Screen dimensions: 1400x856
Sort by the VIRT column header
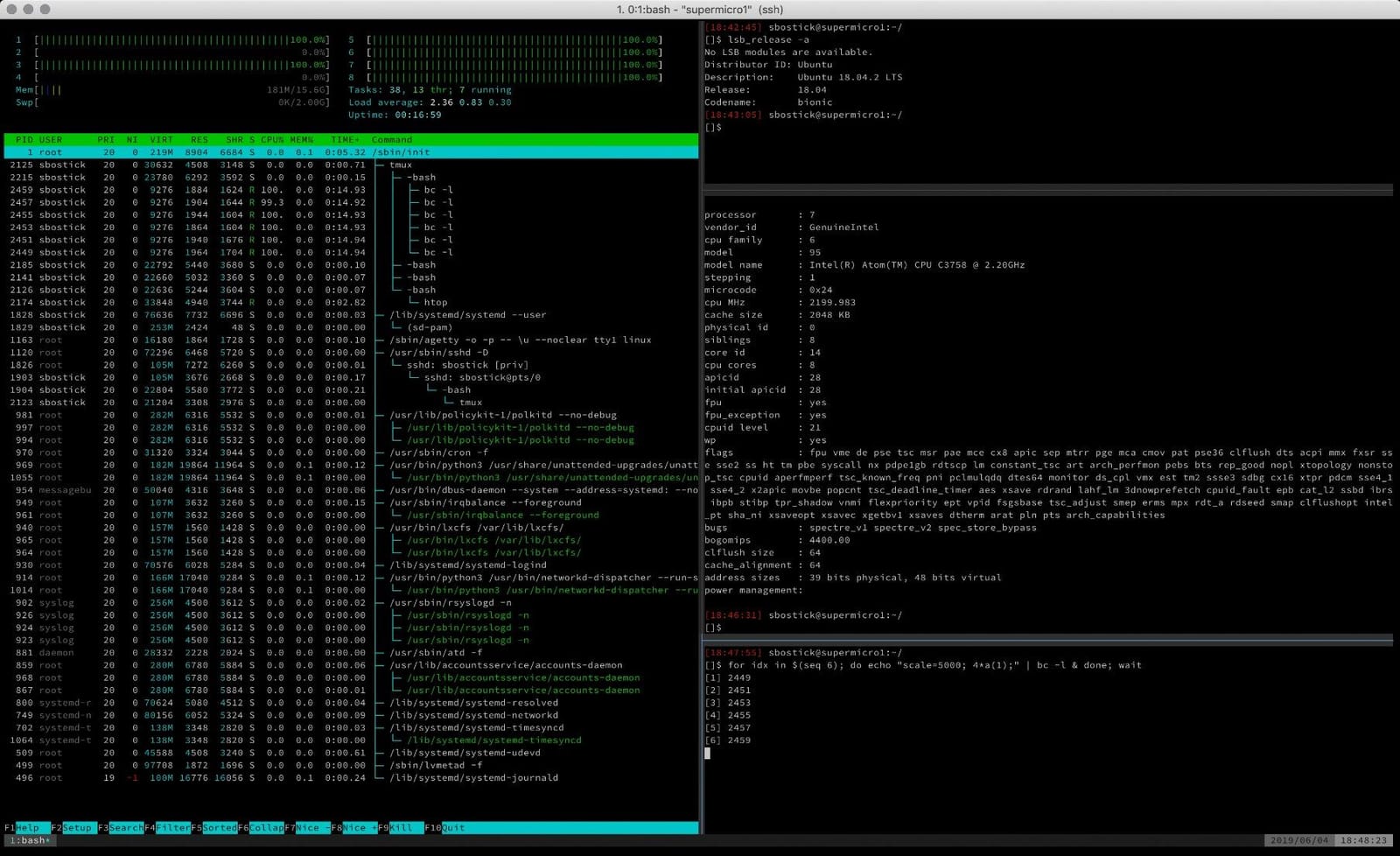point(161,139)
